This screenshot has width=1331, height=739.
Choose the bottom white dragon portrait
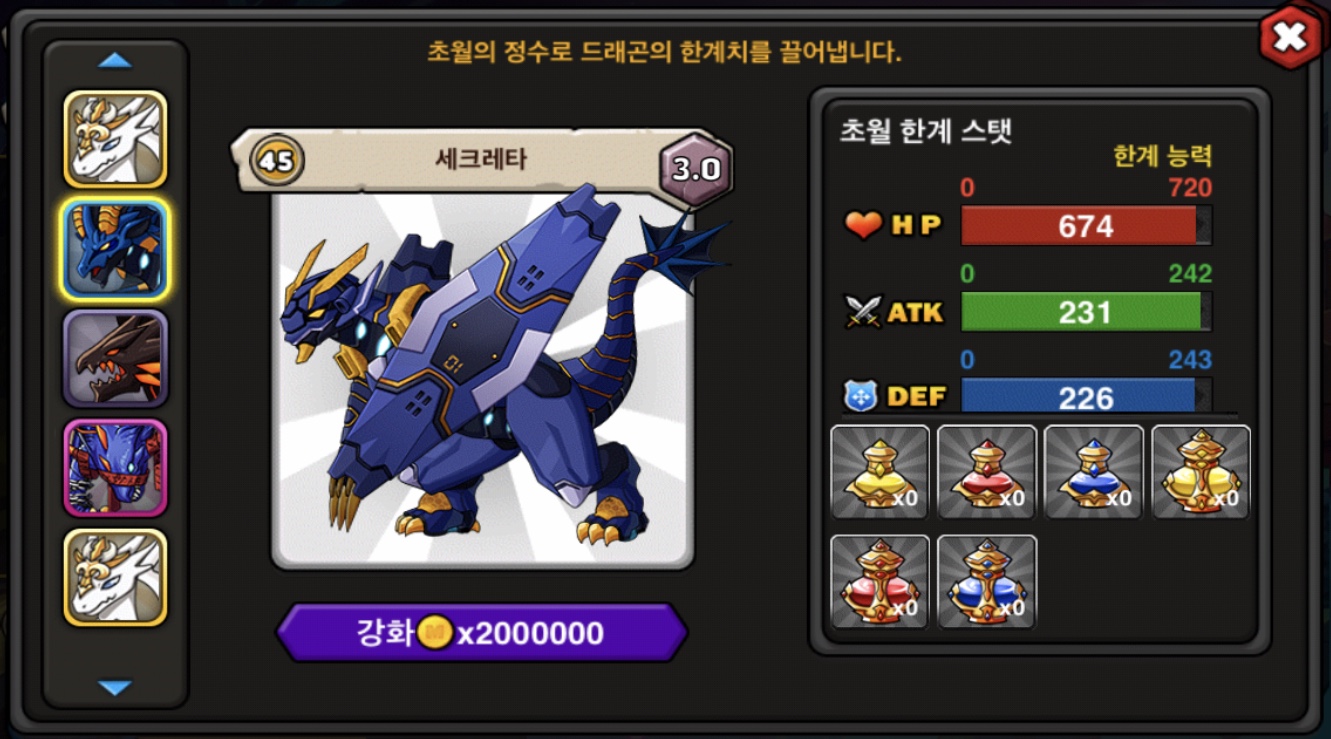[x=115, y=578]
